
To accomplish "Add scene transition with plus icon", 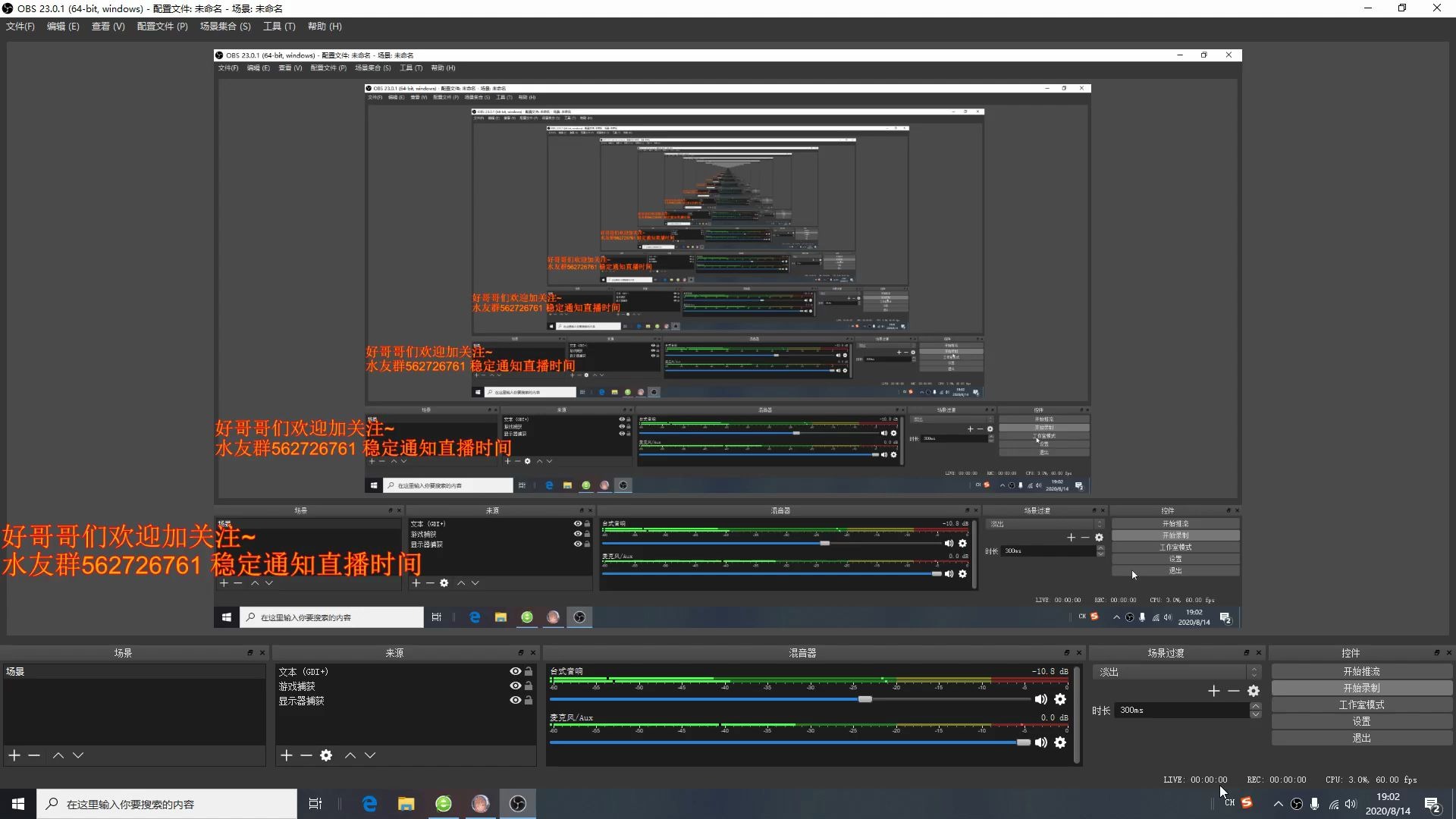I will click(1213, 691).
